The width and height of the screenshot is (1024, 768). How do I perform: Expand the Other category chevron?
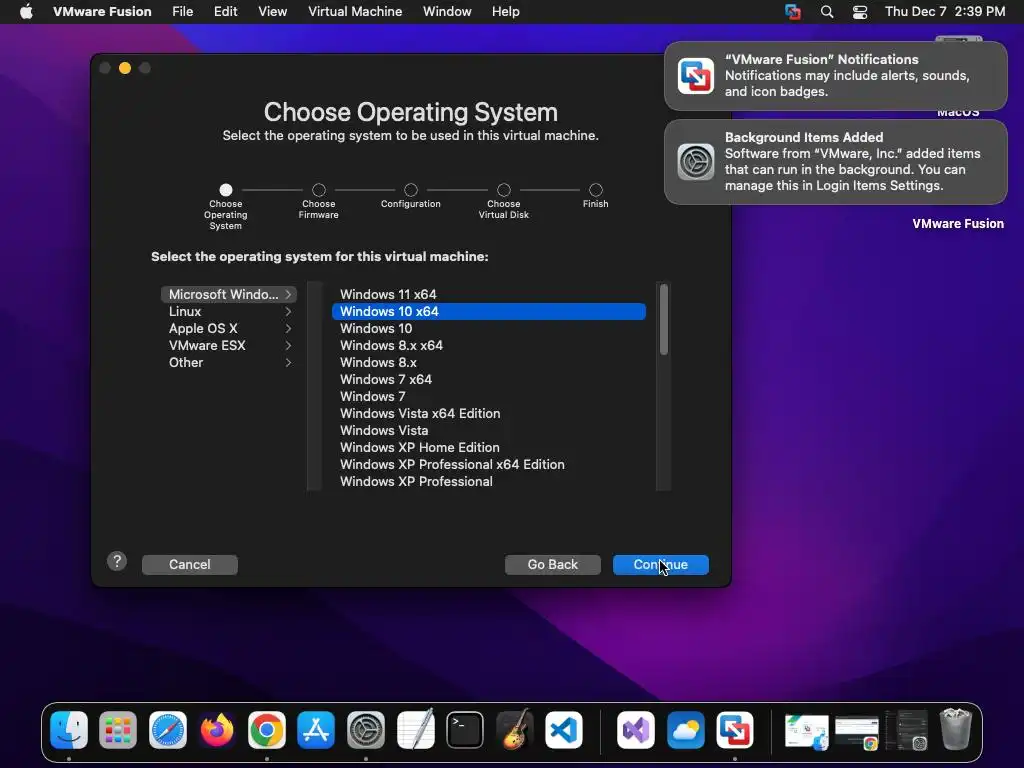click(x=288, y=362)
